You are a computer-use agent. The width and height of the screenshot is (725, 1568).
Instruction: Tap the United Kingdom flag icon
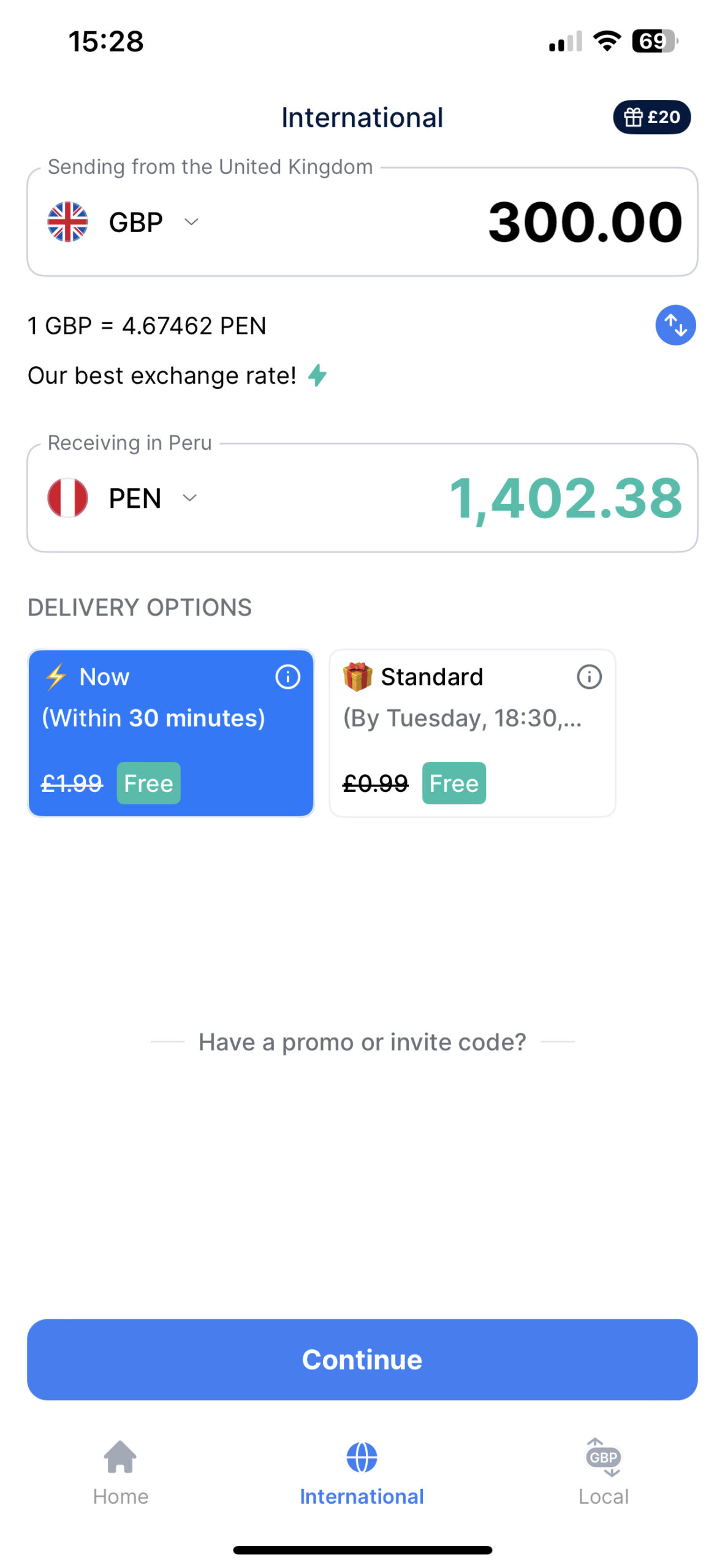click(68, 222)
